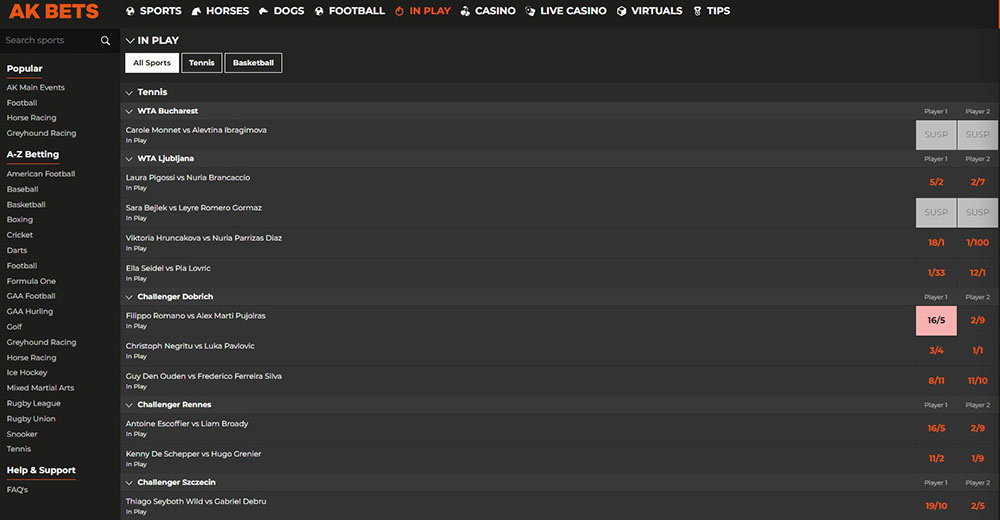The width and height of the screenshot is (1000, 520).
Task: Open American Football in A-Z Betting
Action: click(x=41, y=174)
